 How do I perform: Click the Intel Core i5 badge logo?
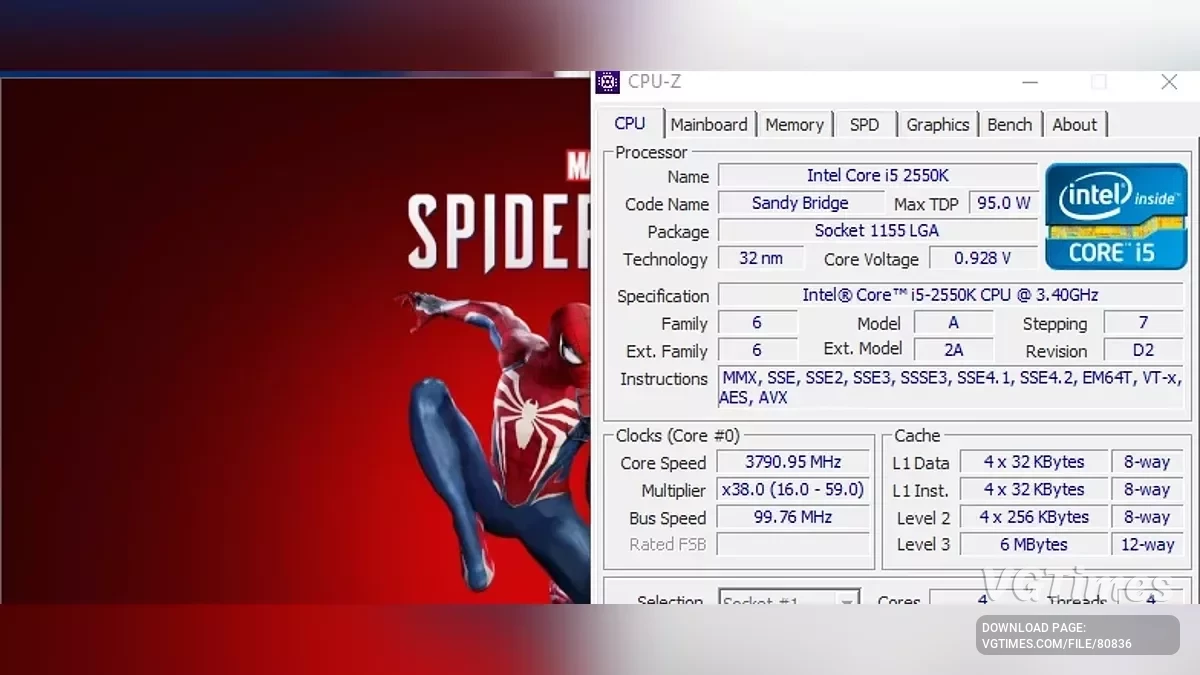(x=1116, y=215)
